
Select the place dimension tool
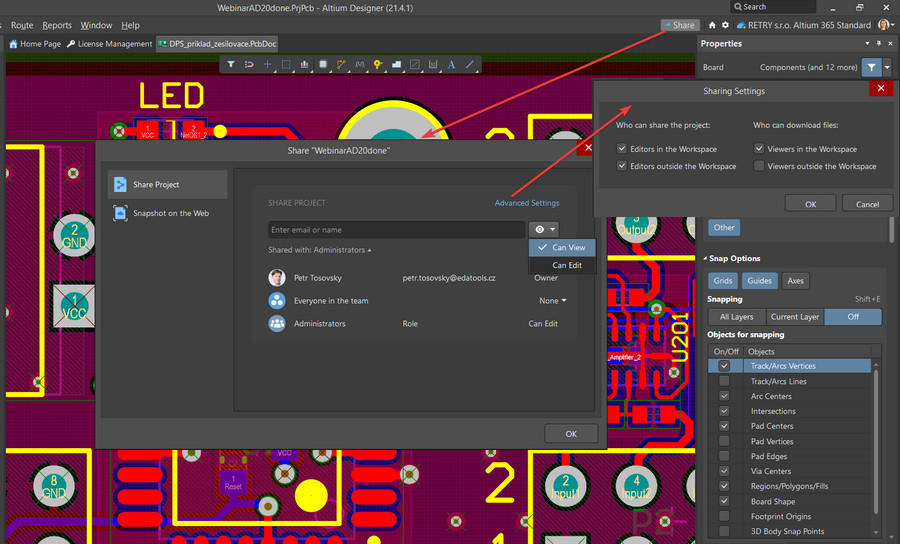pos(433,64)
